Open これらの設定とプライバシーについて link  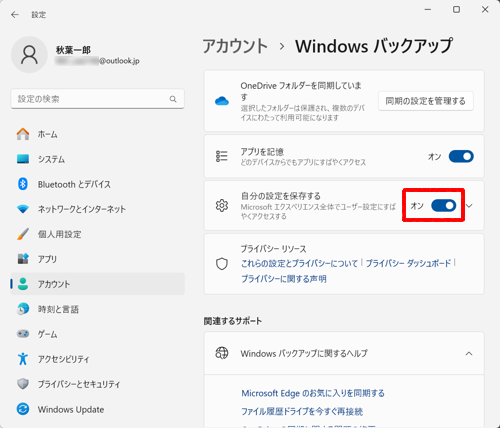(x=299, y=263)
